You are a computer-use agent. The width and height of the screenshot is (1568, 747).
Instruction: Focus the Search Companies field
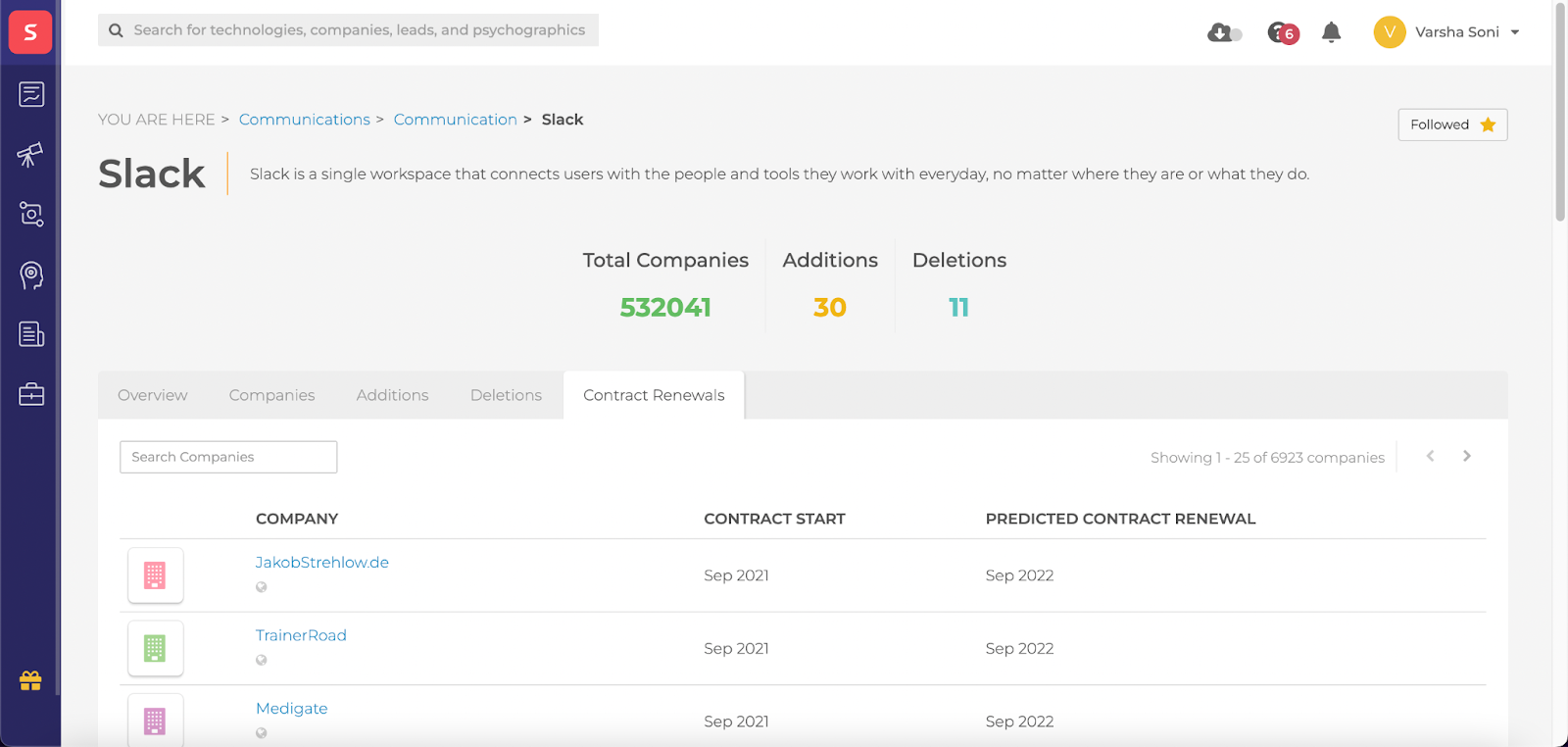coord(228,457)
